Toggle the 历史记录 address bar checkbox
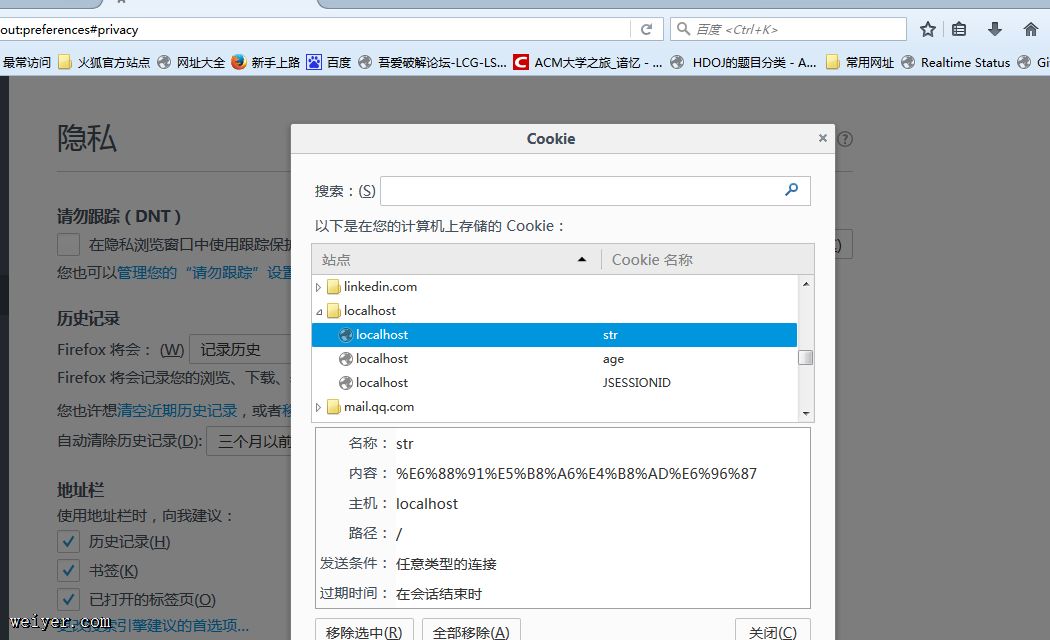1050x640 pixels. click(x=68, y=541)
